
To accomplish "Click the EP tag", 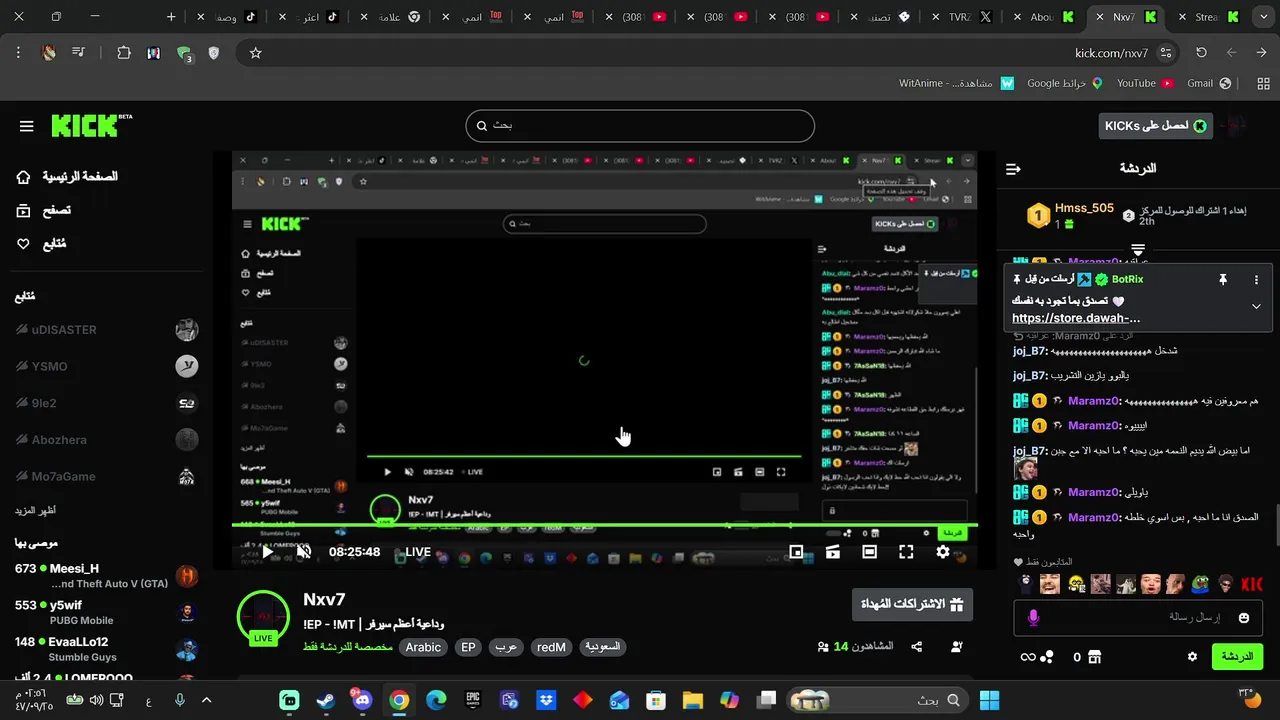I will tap(468, 647).
